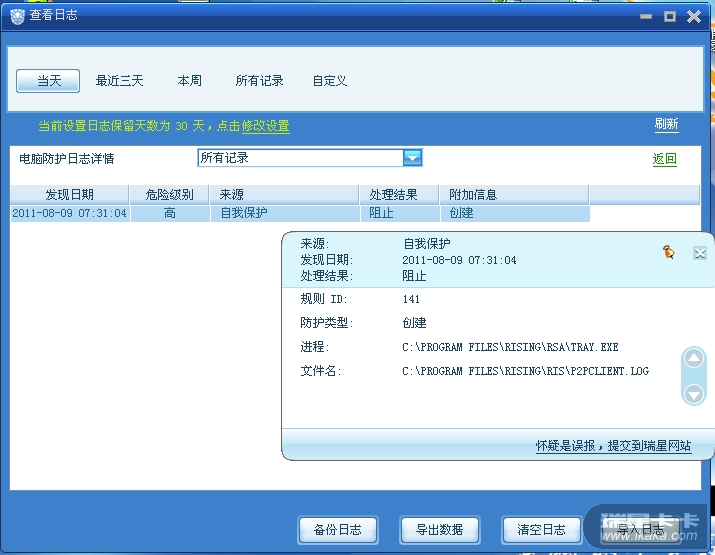715x555 pixels.
Task: Sort by 处理结果 column header
Action: [399, 195]
